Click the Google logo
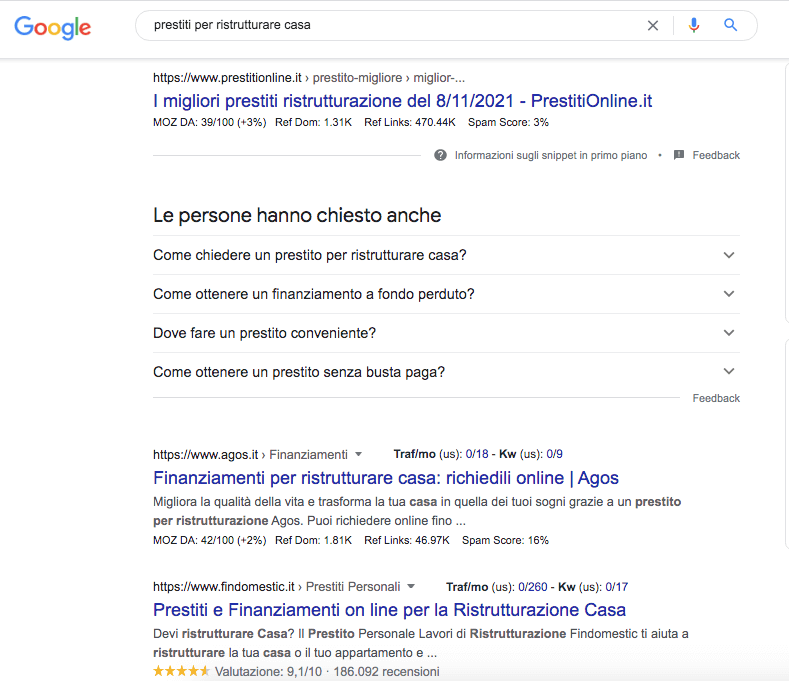The height and width of the screenshot is (681, 789). (x=53, y=27)
